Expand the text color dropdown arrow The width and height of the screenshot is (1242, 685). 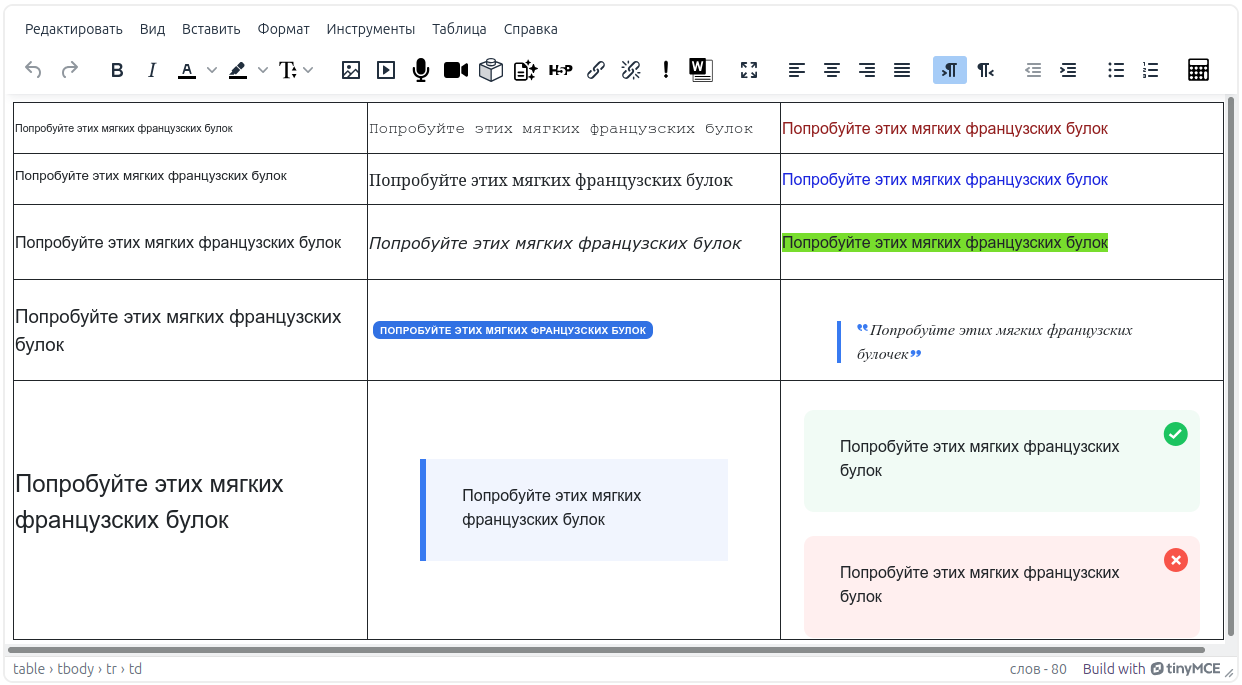coord(212,70)
